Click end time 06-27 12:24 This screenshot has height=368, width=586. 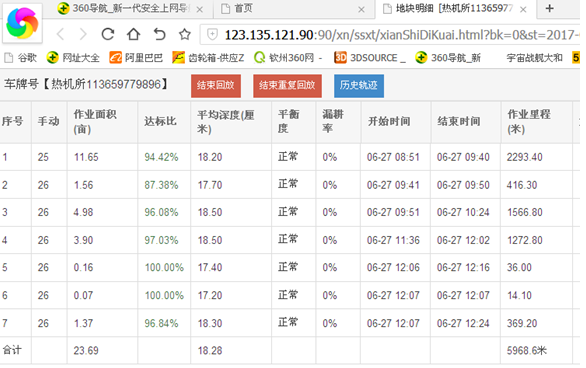coord(463,323)
